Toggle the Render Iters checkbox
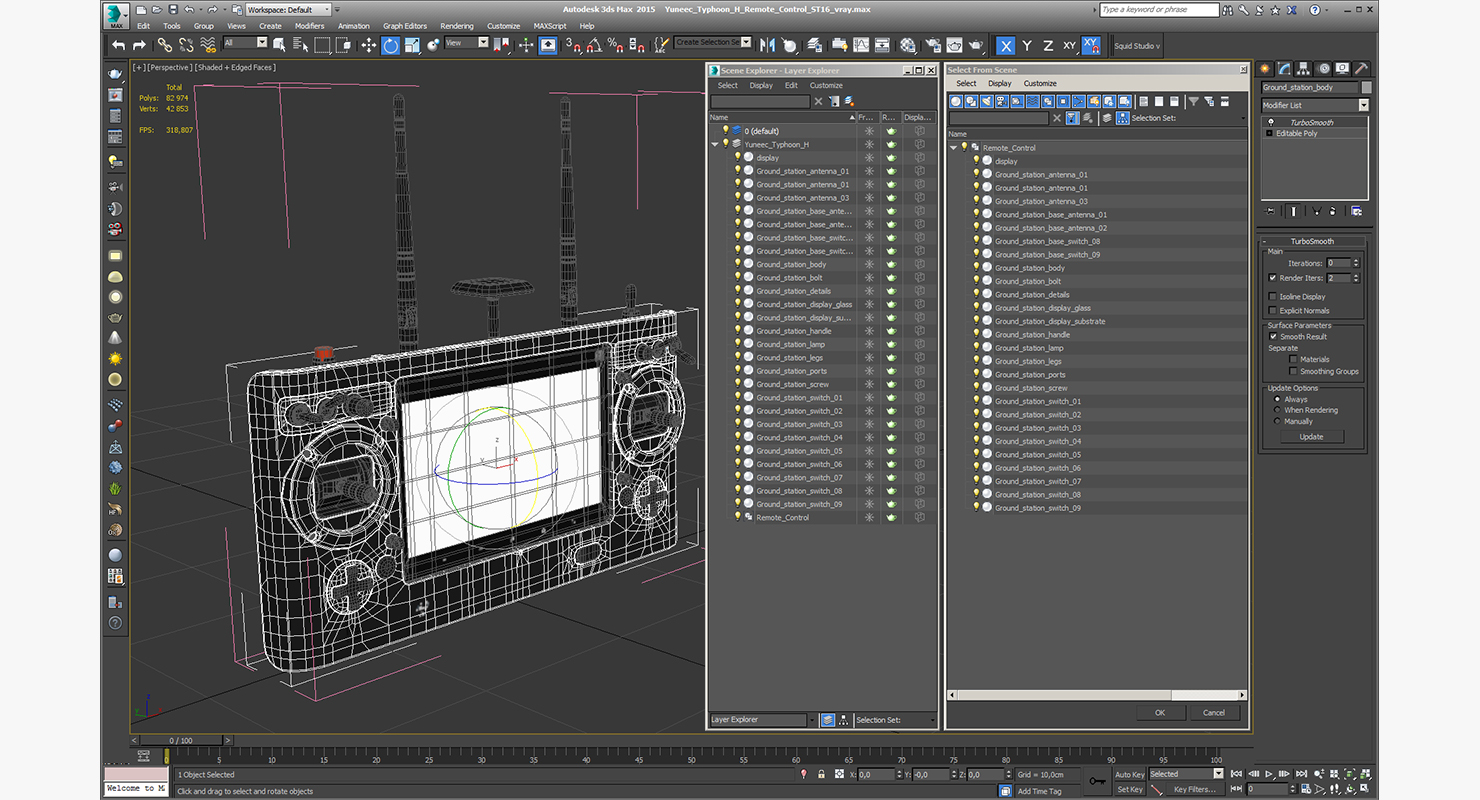1480x800 pixels. pos(1272,278)
